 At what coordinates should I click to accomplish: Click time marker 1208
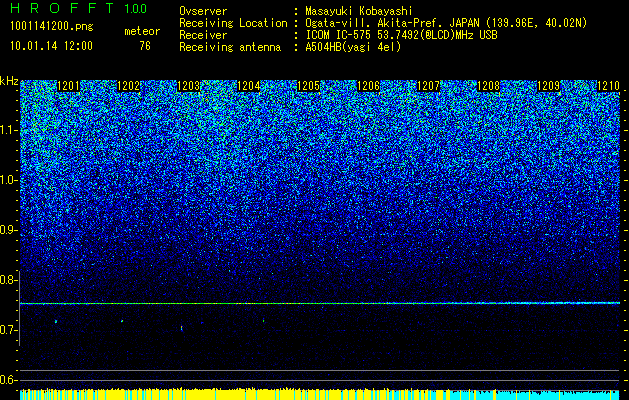point(489,86)
